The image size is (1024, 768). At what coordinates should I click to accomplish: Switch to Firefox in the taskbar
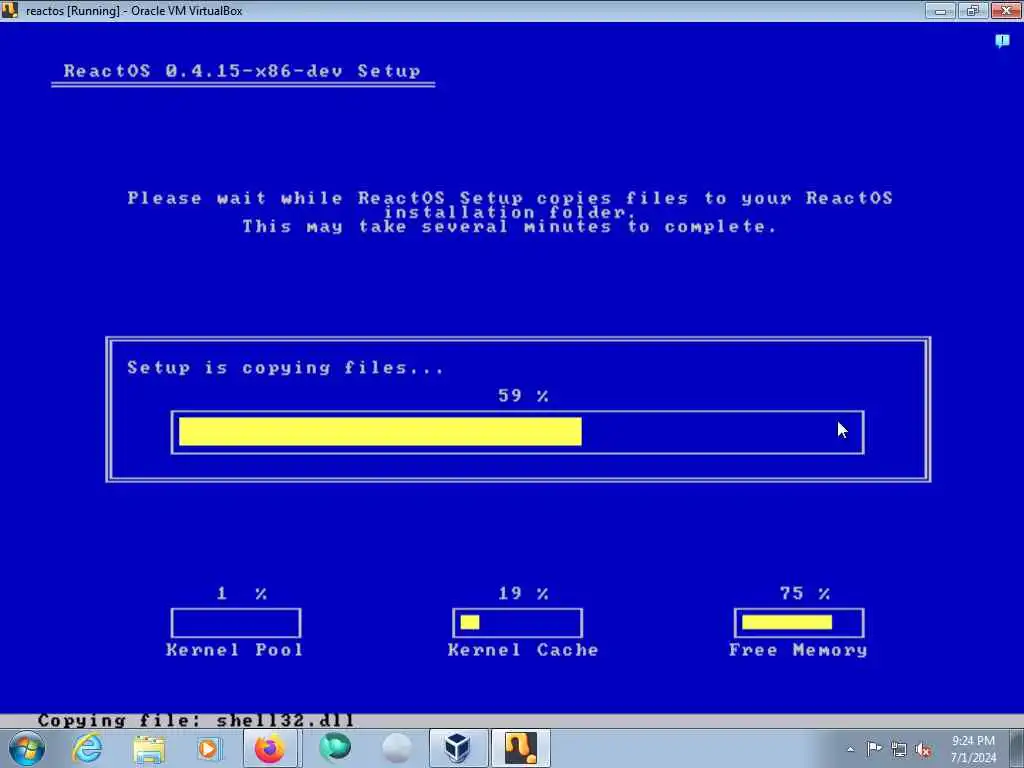pyautogui.click(x=270, y=748)
